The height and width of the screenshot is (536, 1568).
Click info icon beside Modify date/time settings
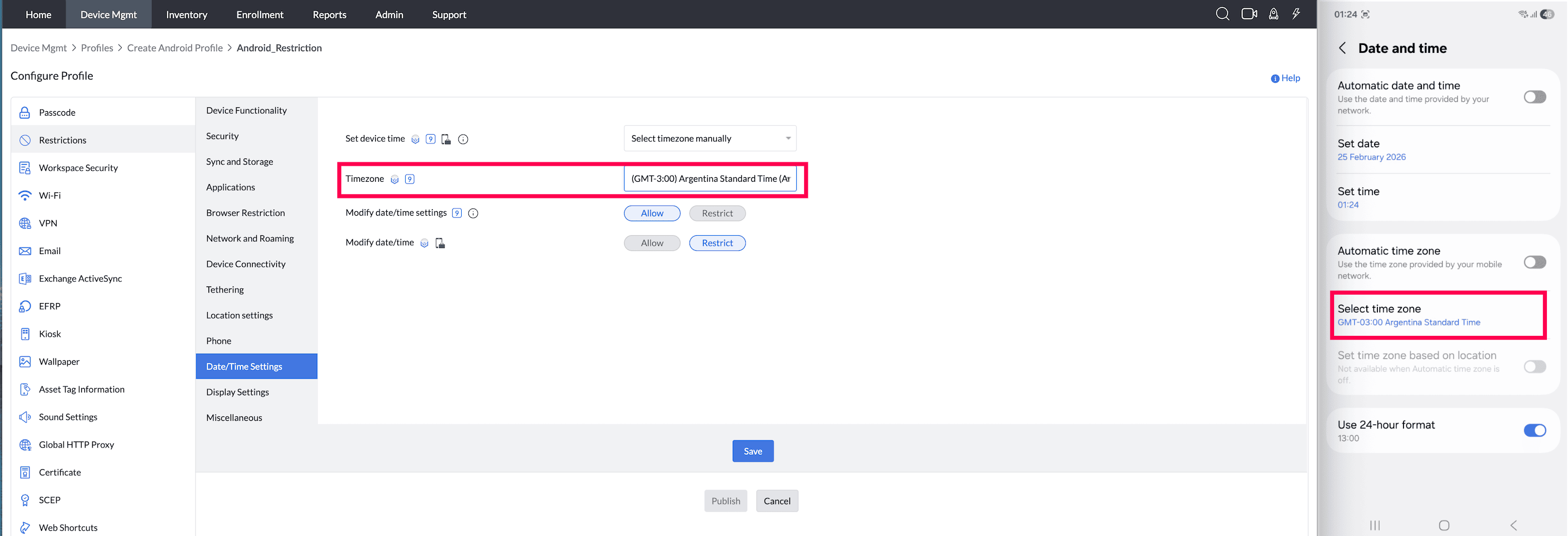tap(473, 213)
